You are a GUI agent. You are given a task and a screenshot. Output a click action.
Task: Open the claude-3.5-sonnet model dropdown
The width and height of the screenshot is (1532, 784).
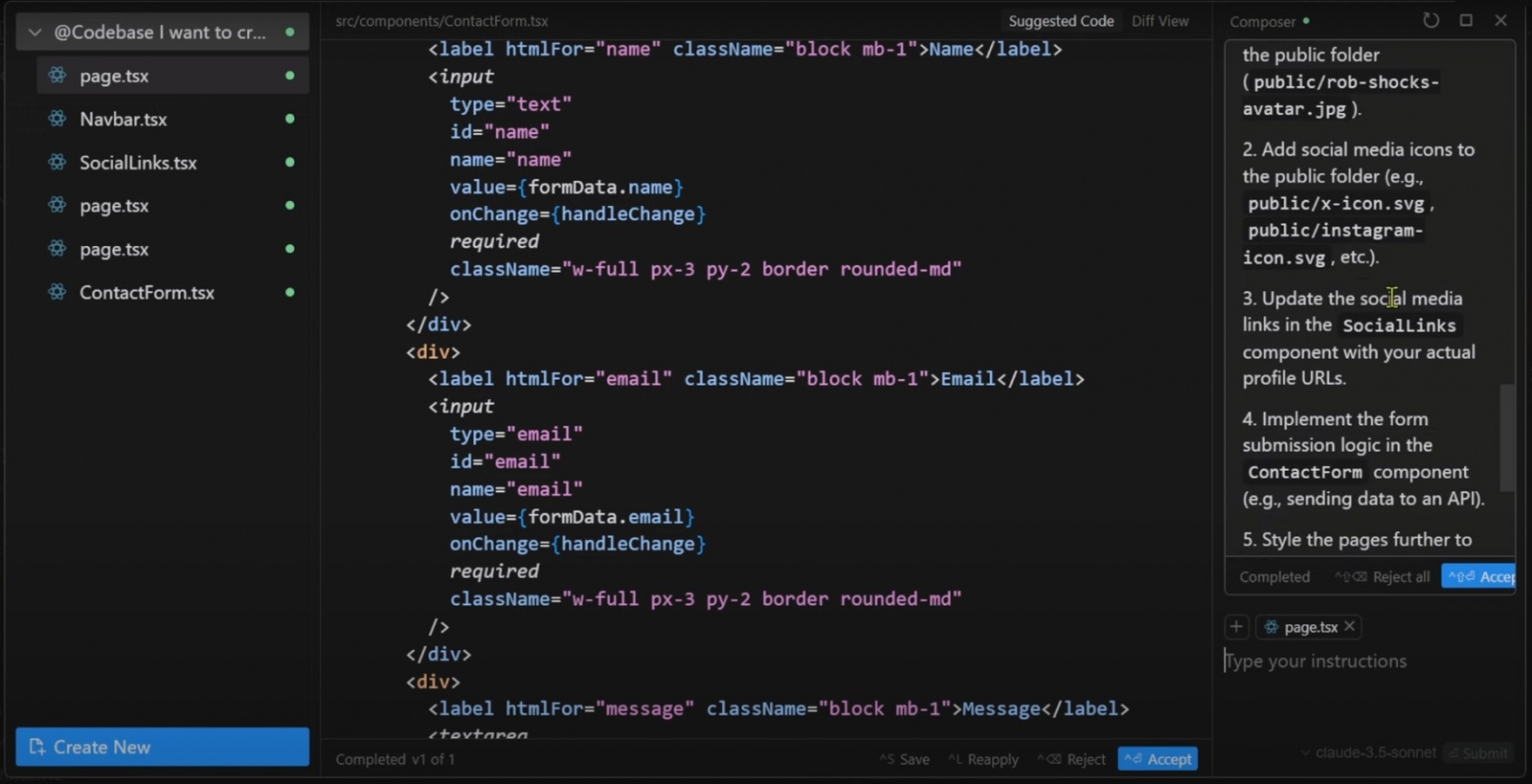pyautogui.click(x=1367, y=752)
